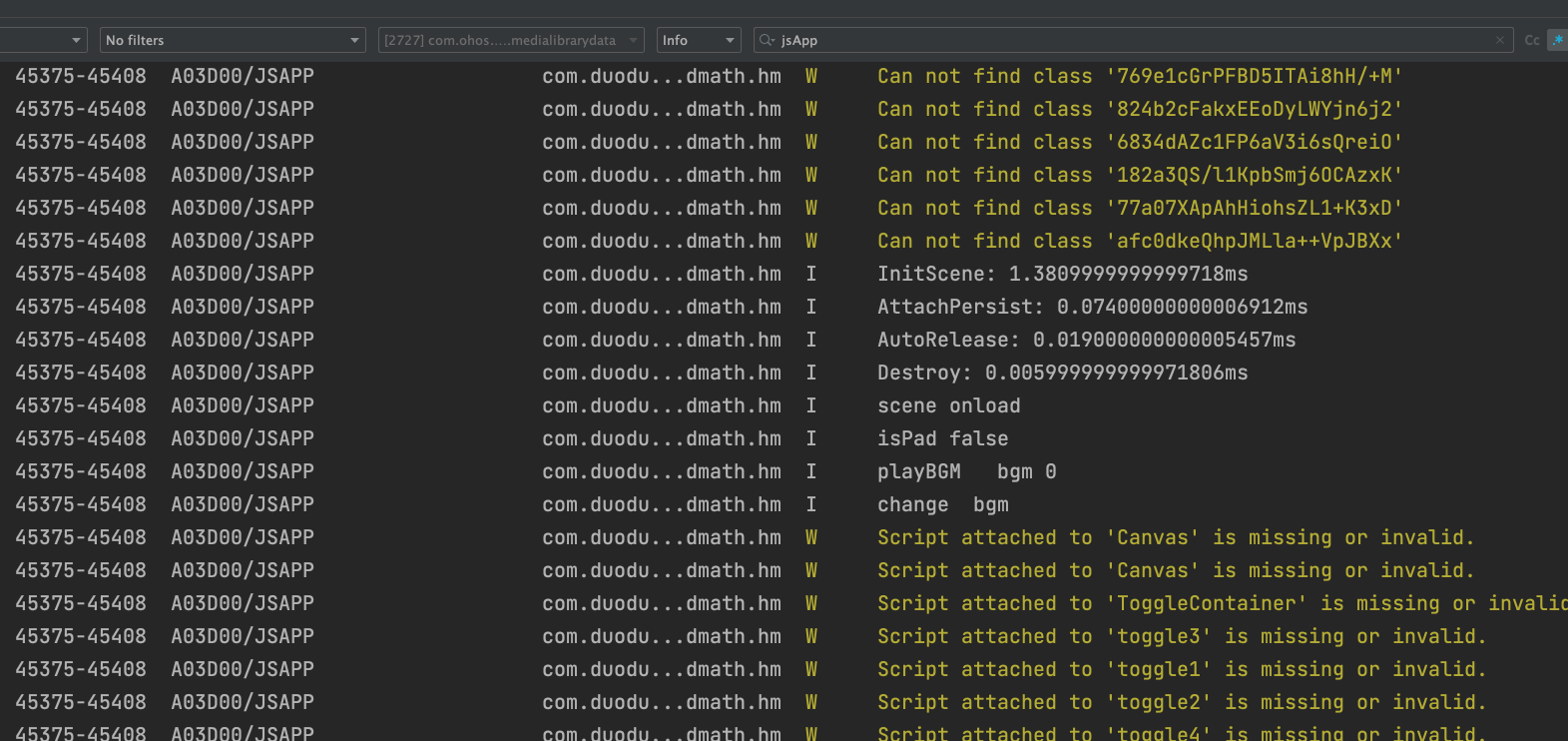The width and height of the screenshot is (1568, 741).
Task: Click the 'change bgm' log message
Action: (x=942, y=504)
